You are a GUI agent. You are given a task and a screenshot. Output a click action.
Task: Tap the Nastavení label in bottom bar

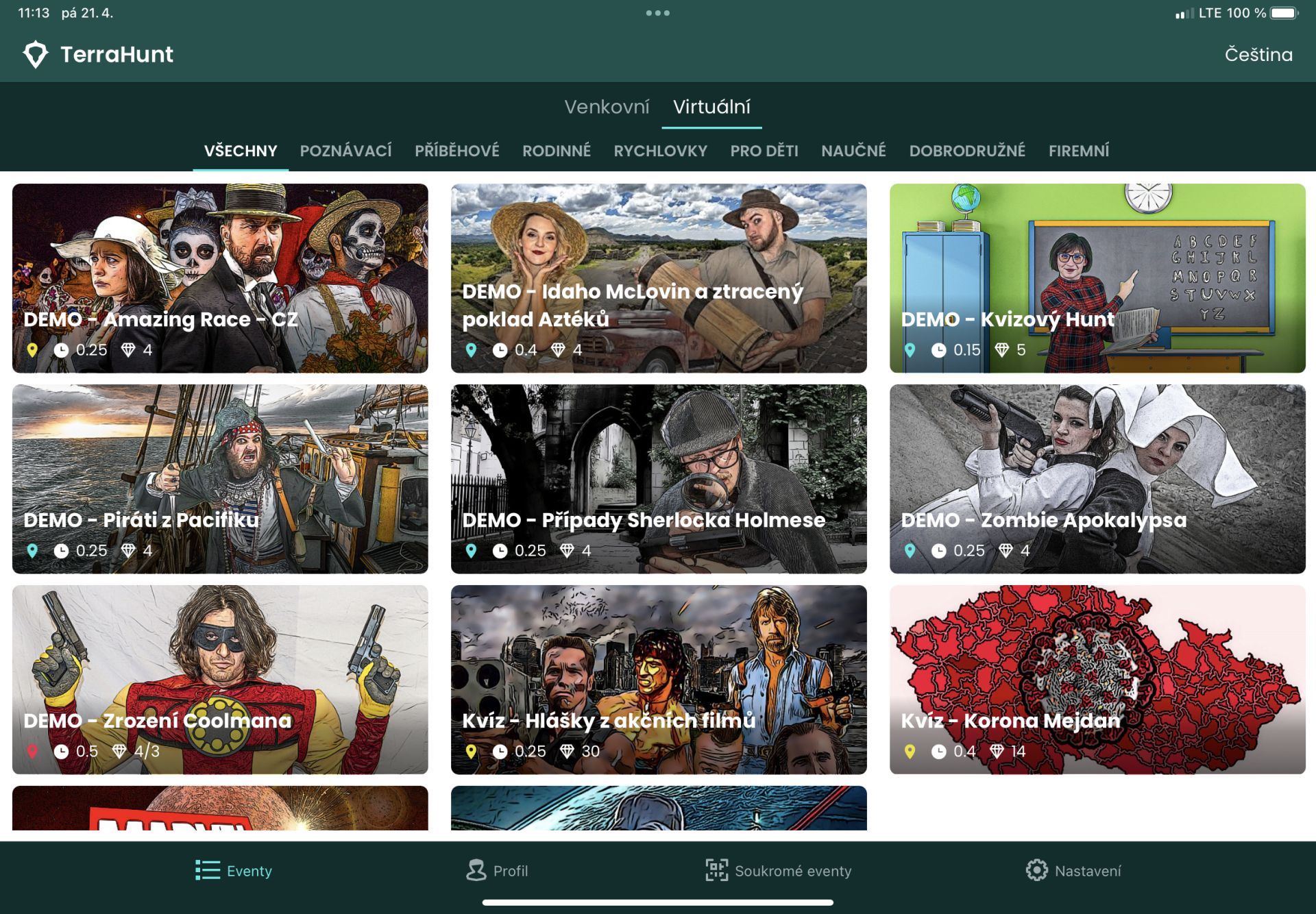[x=1088, y=871]
